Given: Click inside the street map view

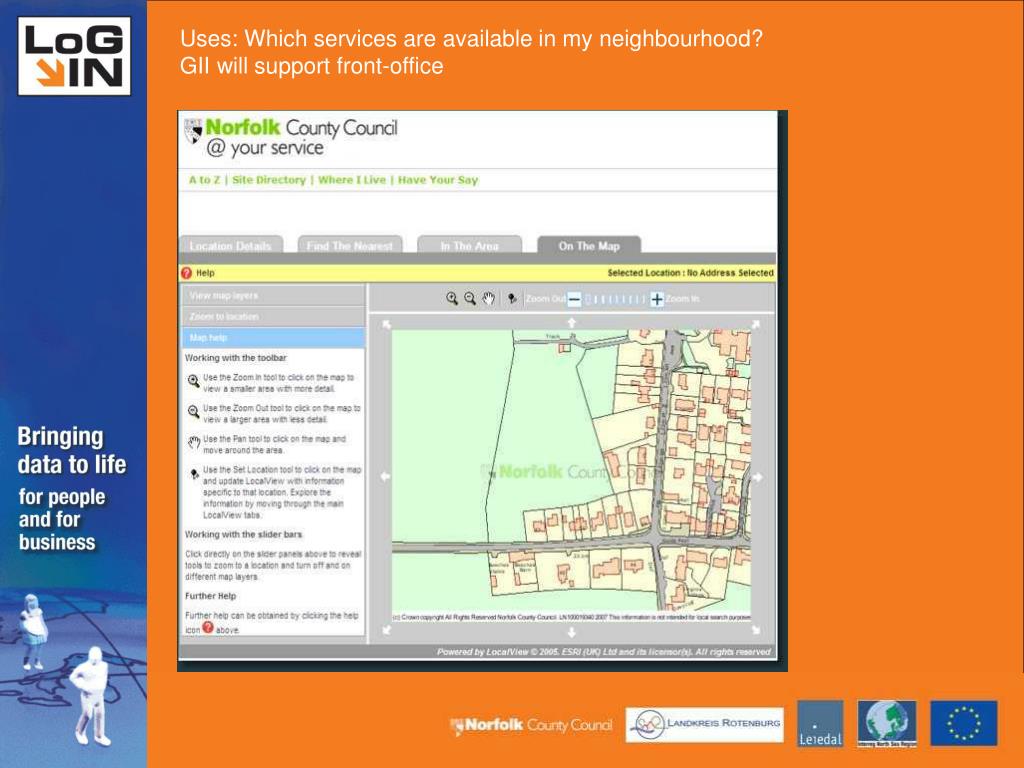Looking at the screenshot, I should tap(571, 470).
